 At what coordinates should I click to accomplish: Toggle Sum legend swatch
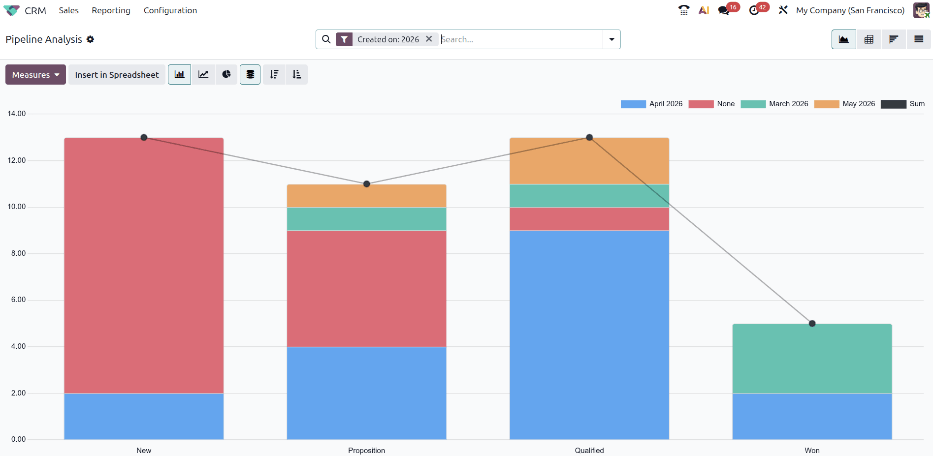[x=893, y=104]
